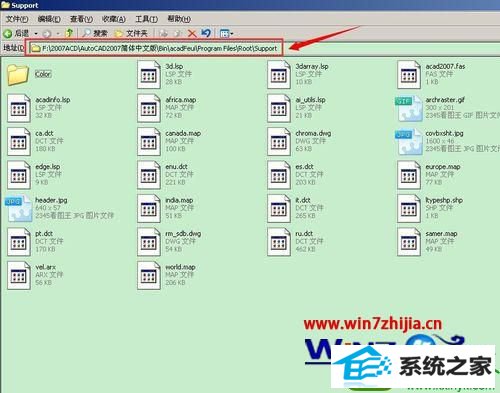Viewport: 500px width, 393px height.
Task: Expand the Views dropdown arrow
Action: (x=232, y=34)
